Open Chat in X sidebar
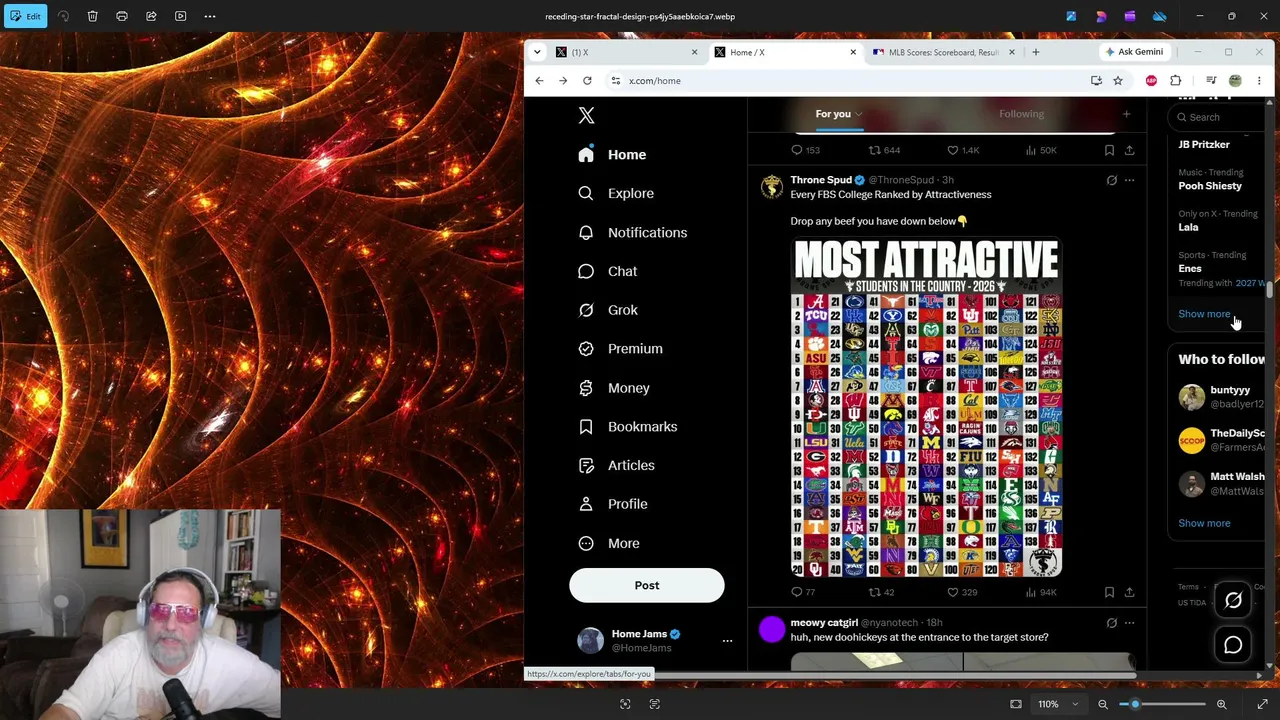 coord(608,271)
